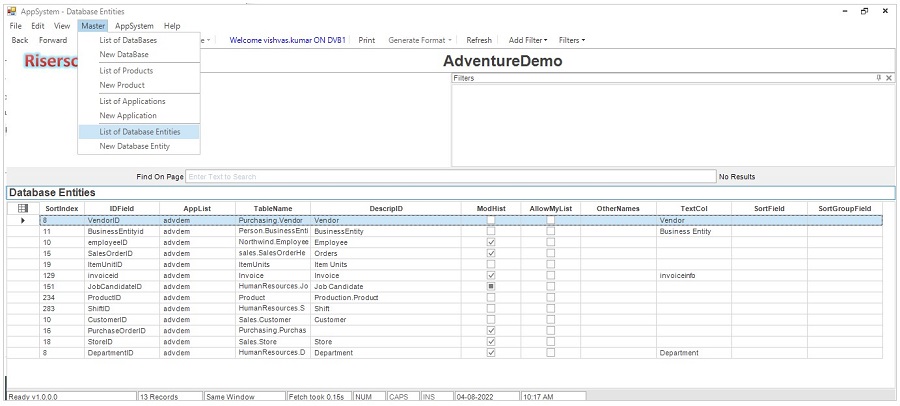Uncheck ModHist for DepartmentID row
Viewport: 900px width, 406px height.
[x=491, y=353]
